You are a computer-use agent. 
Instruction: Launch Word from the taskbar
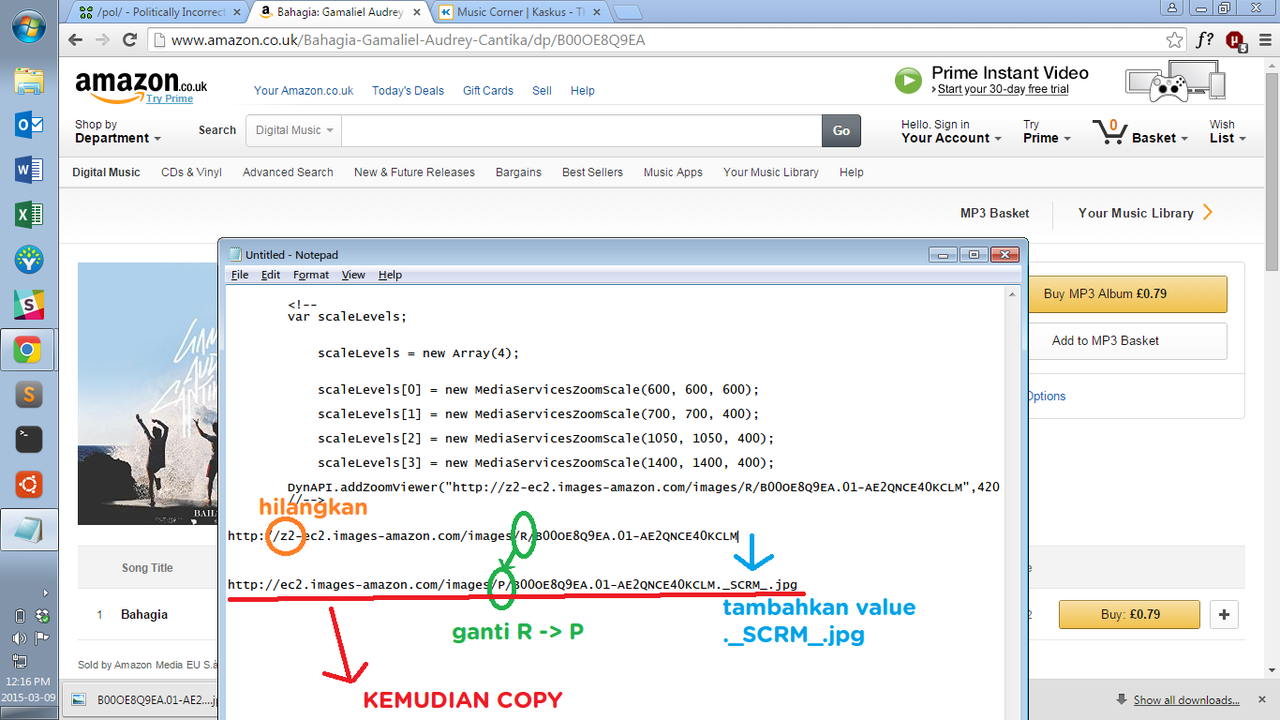(28, 171)
